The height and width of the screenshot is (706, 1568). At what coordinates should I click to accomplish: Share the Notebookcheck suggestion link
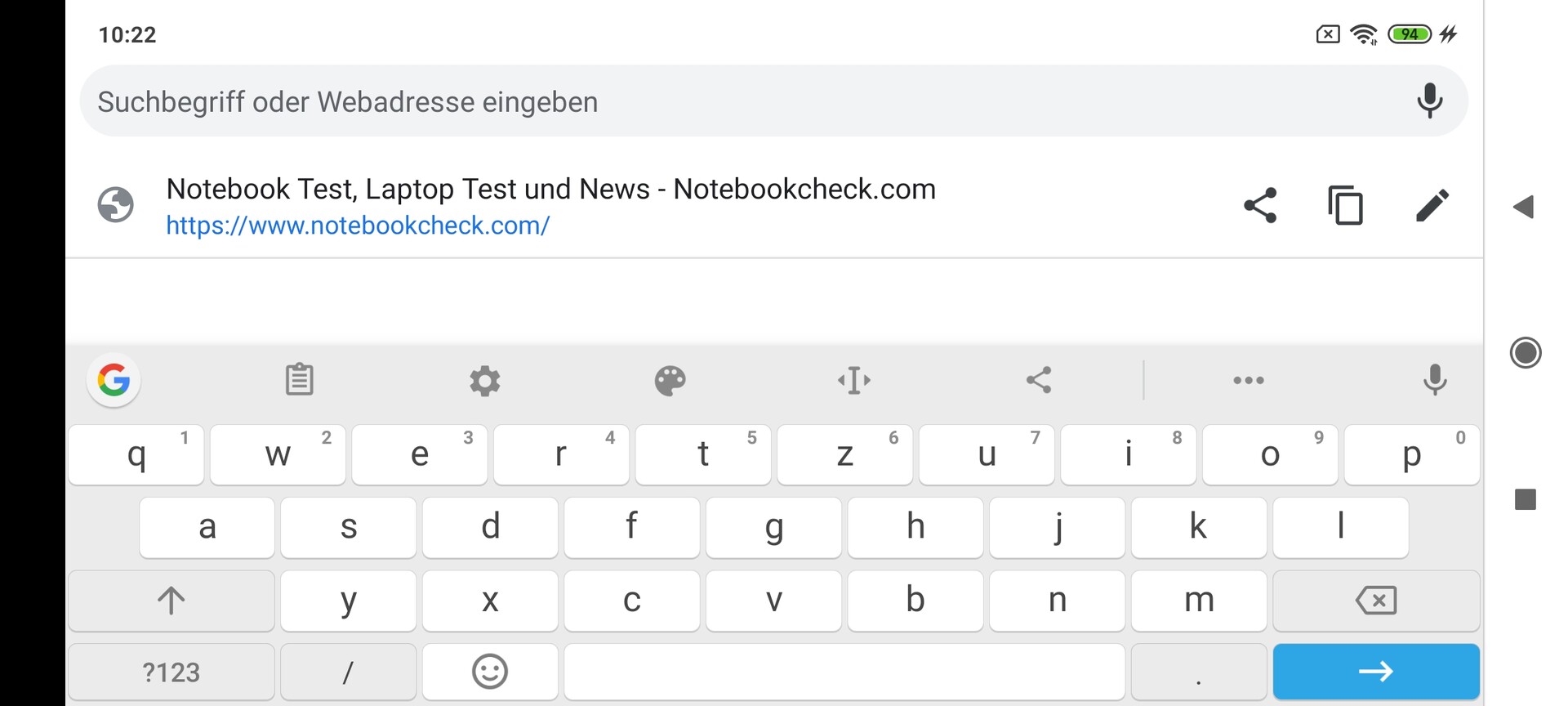point(1260,205)
